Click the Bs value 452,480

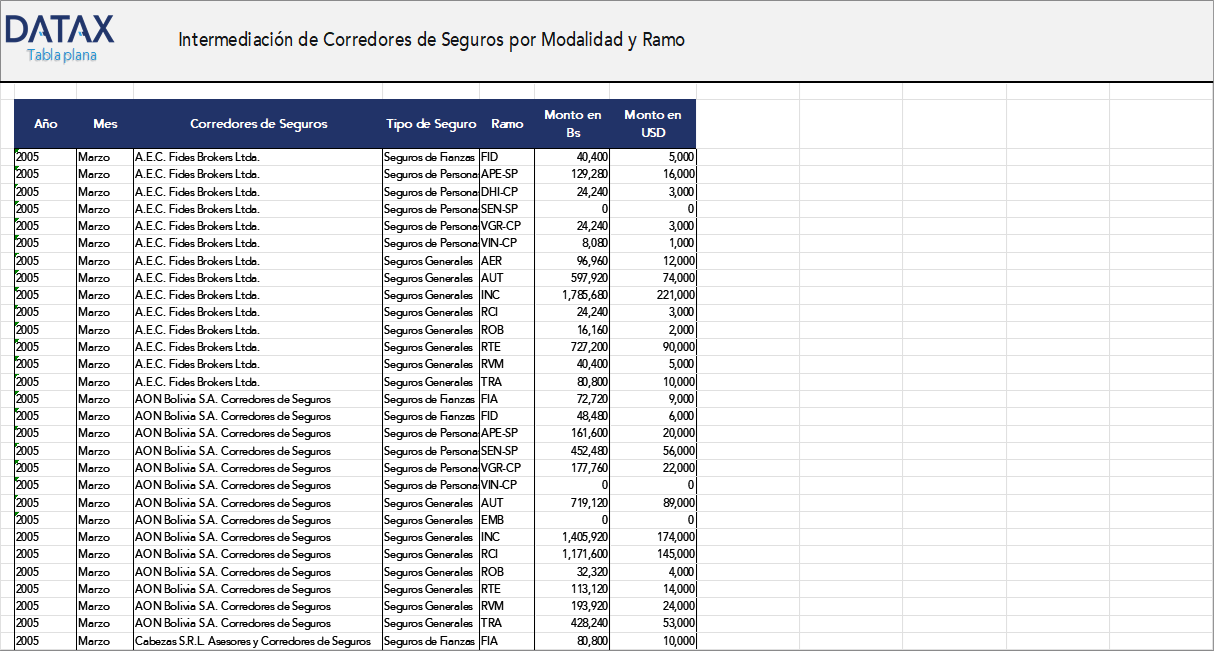(572, 451)
